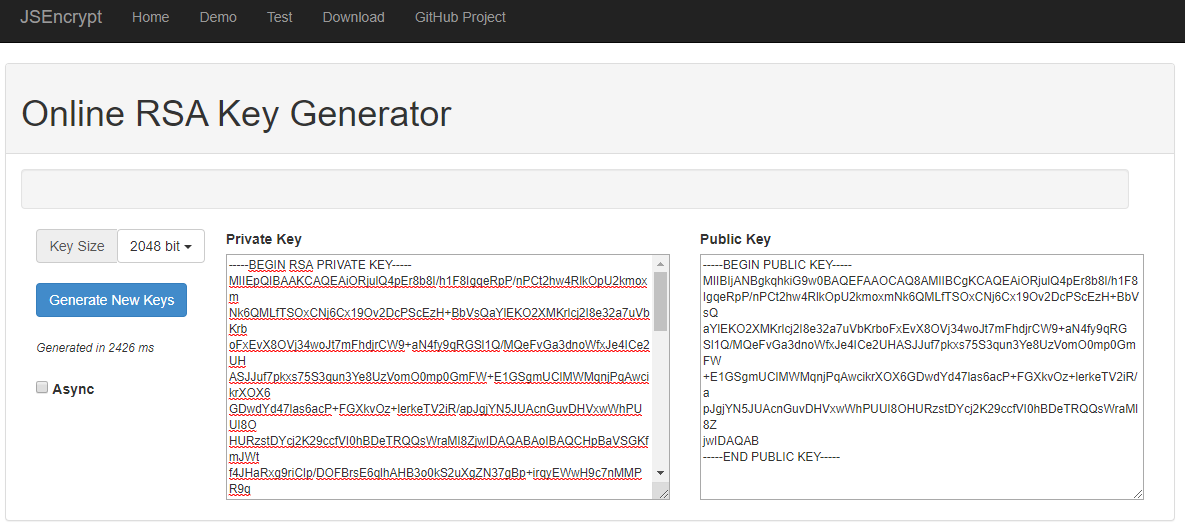Image resolution: width=1185 pixels, height=532 pixels.
Task: Go to the Demo page
Action: pyautogui.click(x=218, y=17)
